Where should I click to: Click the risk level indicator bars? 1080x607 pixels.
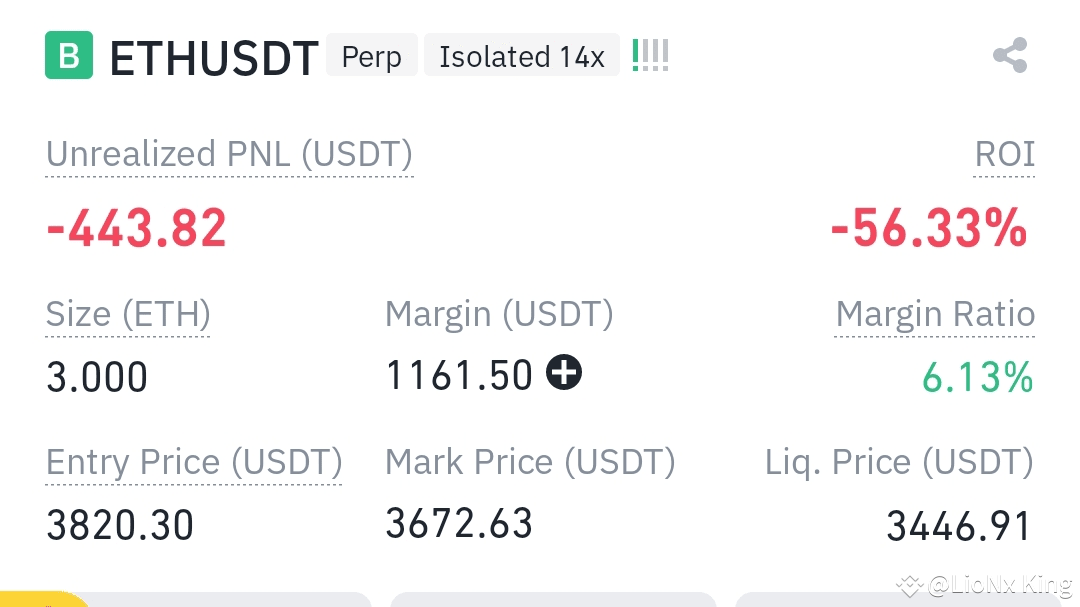[x=650, y=55]
